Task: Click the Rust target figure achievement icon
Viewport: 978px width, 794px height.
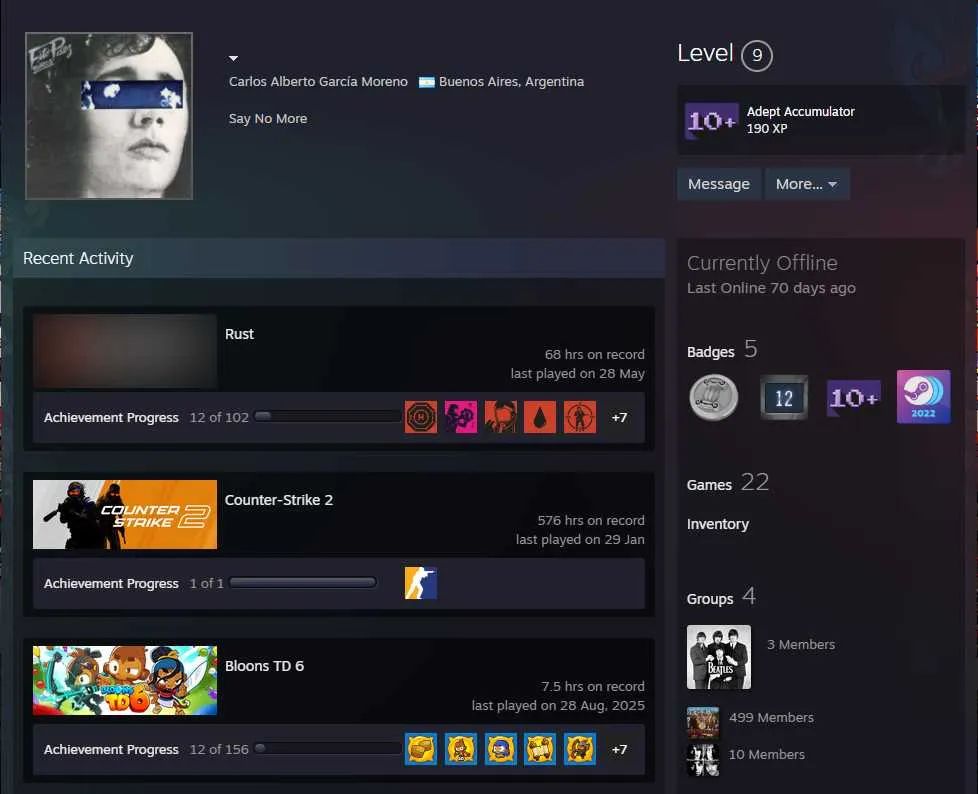Action: point(580,417)
